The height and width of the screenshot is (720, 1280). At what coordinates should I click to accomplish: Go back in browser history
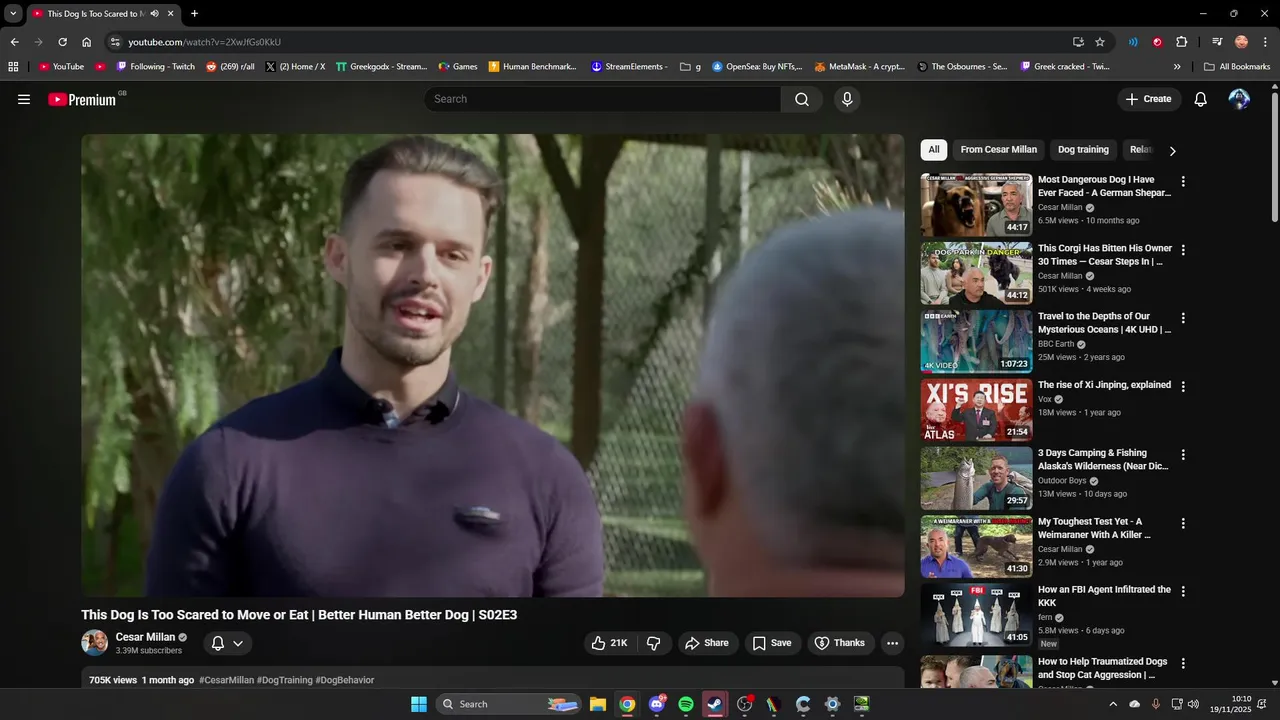[x=14, y=42]
